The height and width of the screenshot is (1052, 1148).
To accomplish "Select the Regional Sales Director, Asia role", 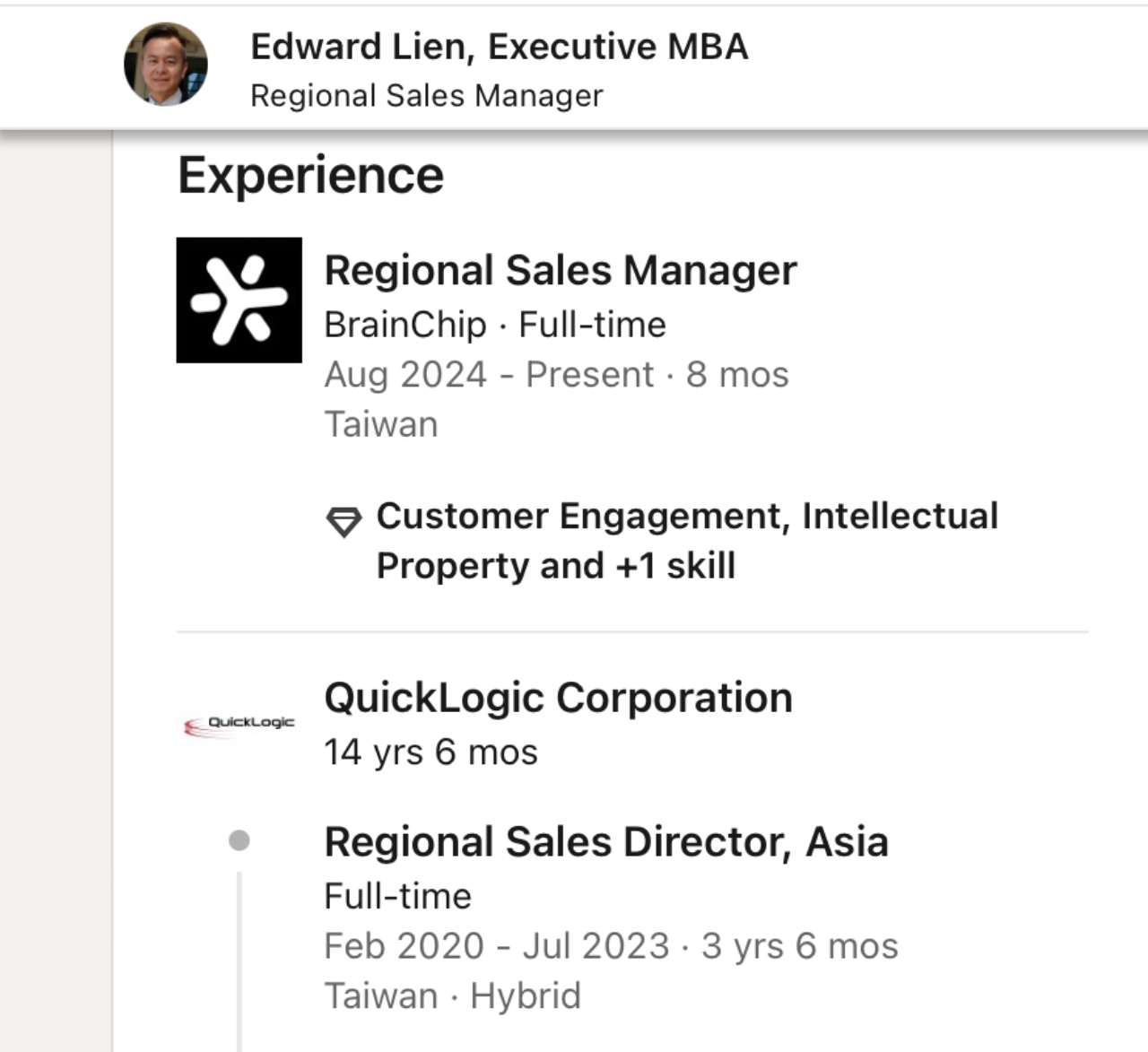I will (x=606, y=842).
